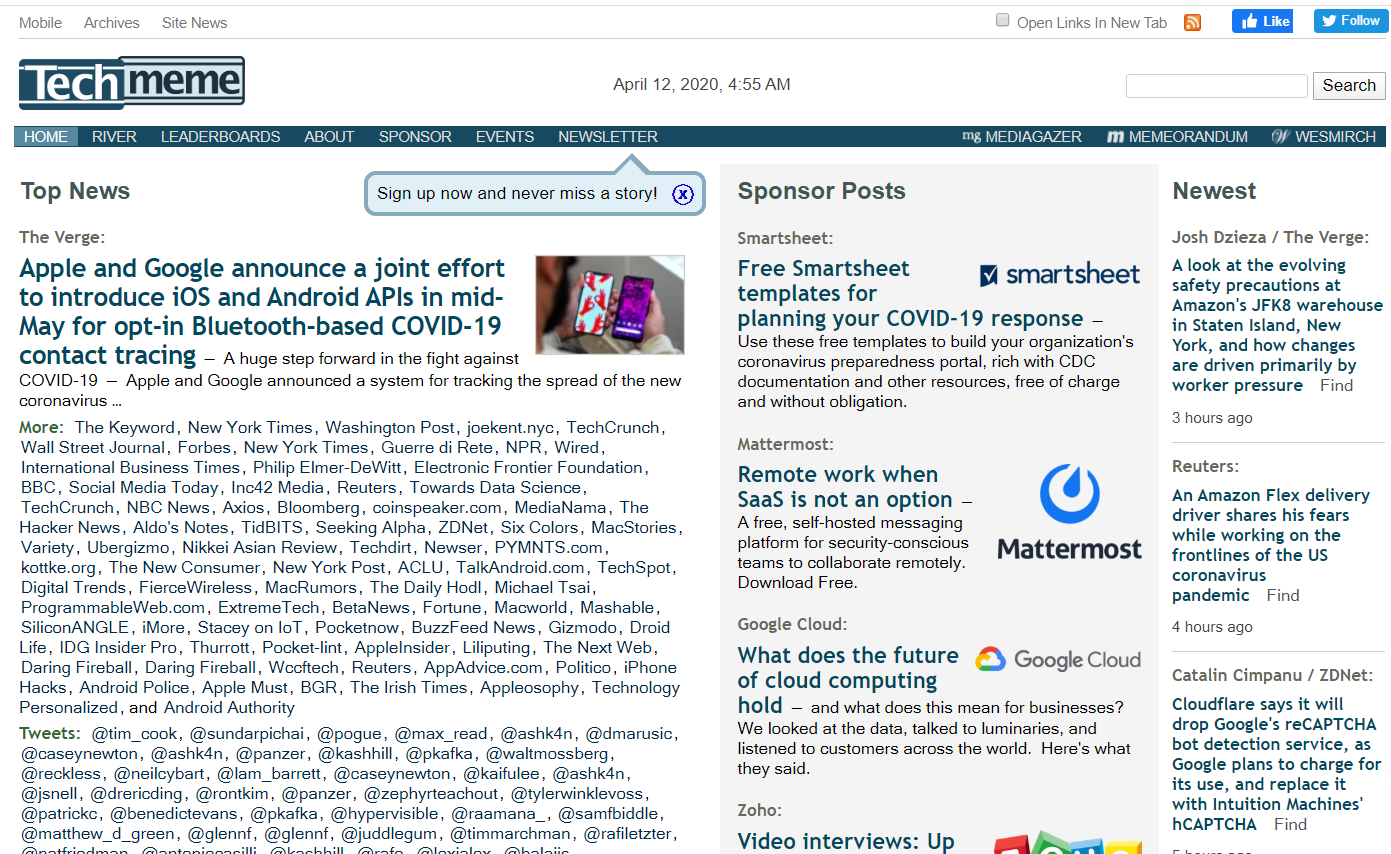
Task: Open the Smartsheet sponsor logo
Action: [x=1060, y=275]
